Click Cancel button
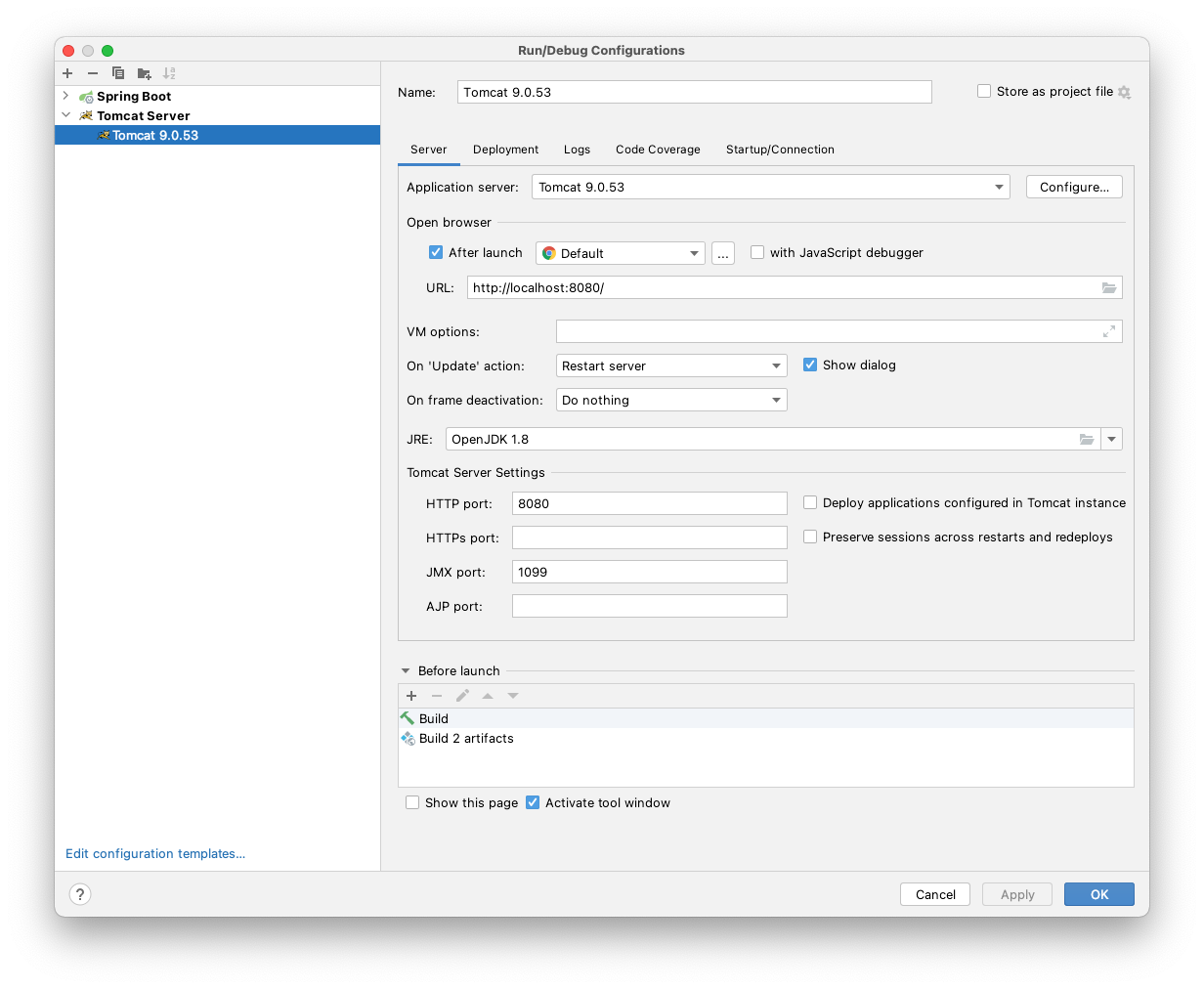1204x989 pixels. tap(935, 894)
